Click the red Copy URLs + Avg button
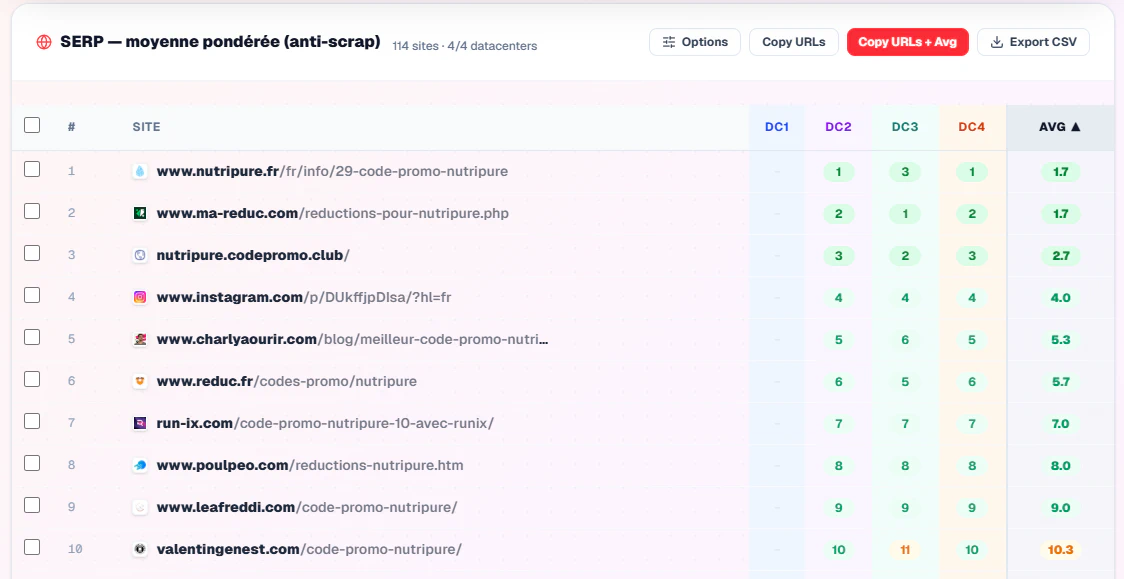 tap(908, 42)
